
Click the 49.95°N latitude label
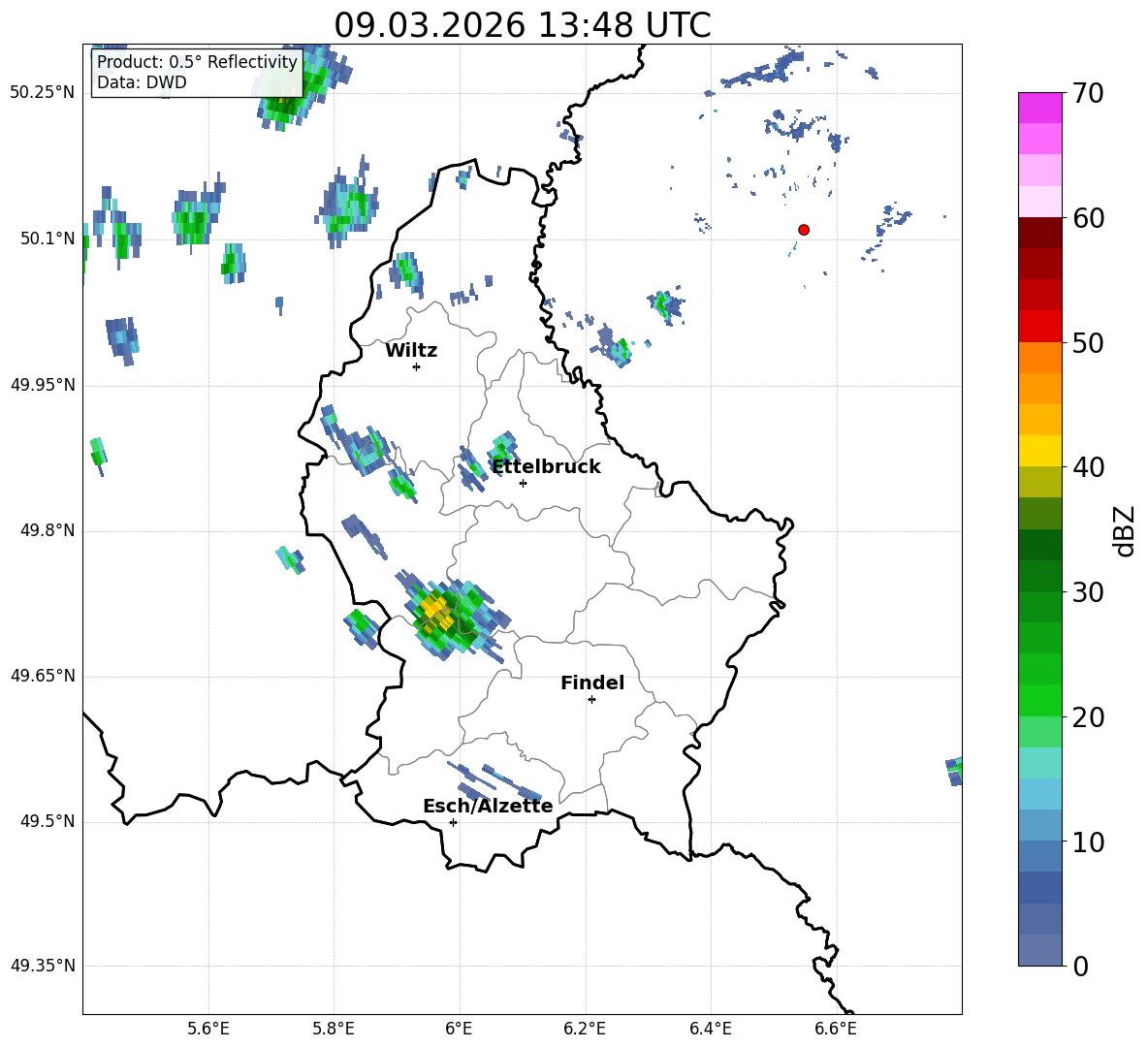pos(44,385)
